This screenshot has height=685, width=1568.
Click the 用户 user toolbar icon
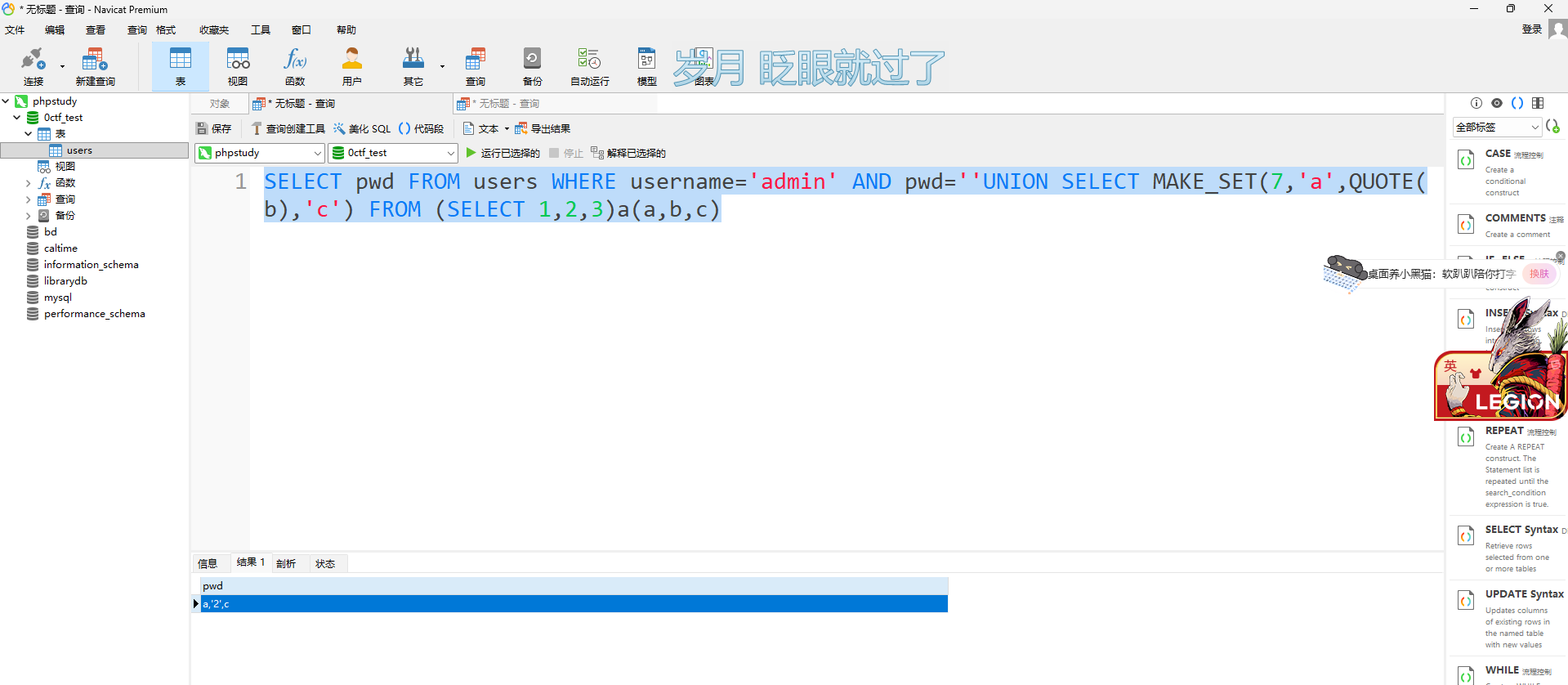point(352,66)
